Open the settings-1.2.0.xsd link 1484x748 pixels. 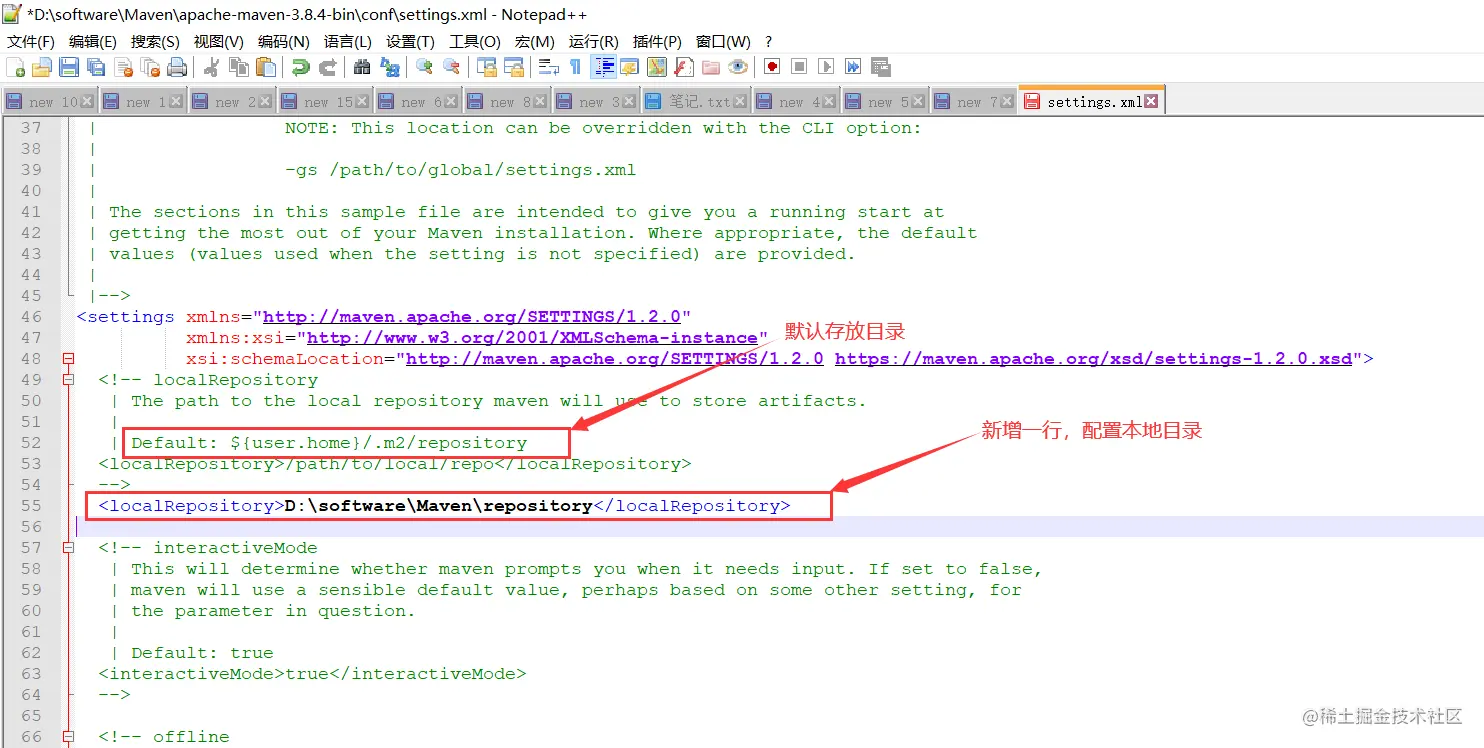click(1093, 358)
